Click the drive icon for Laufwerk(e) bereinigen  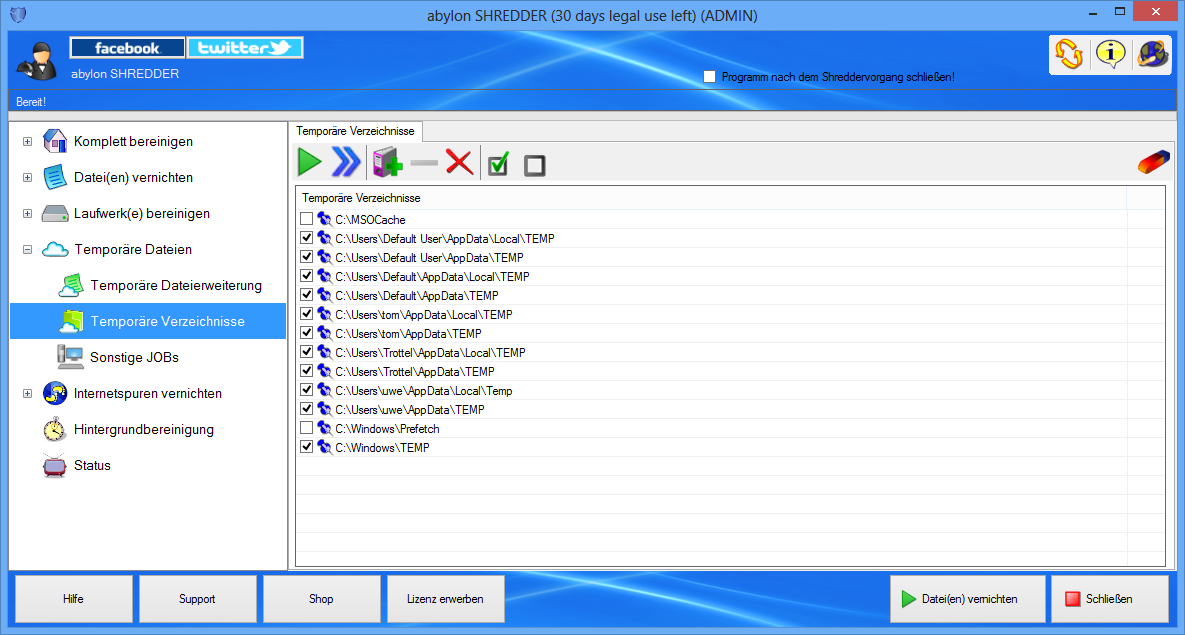(55, 213)
